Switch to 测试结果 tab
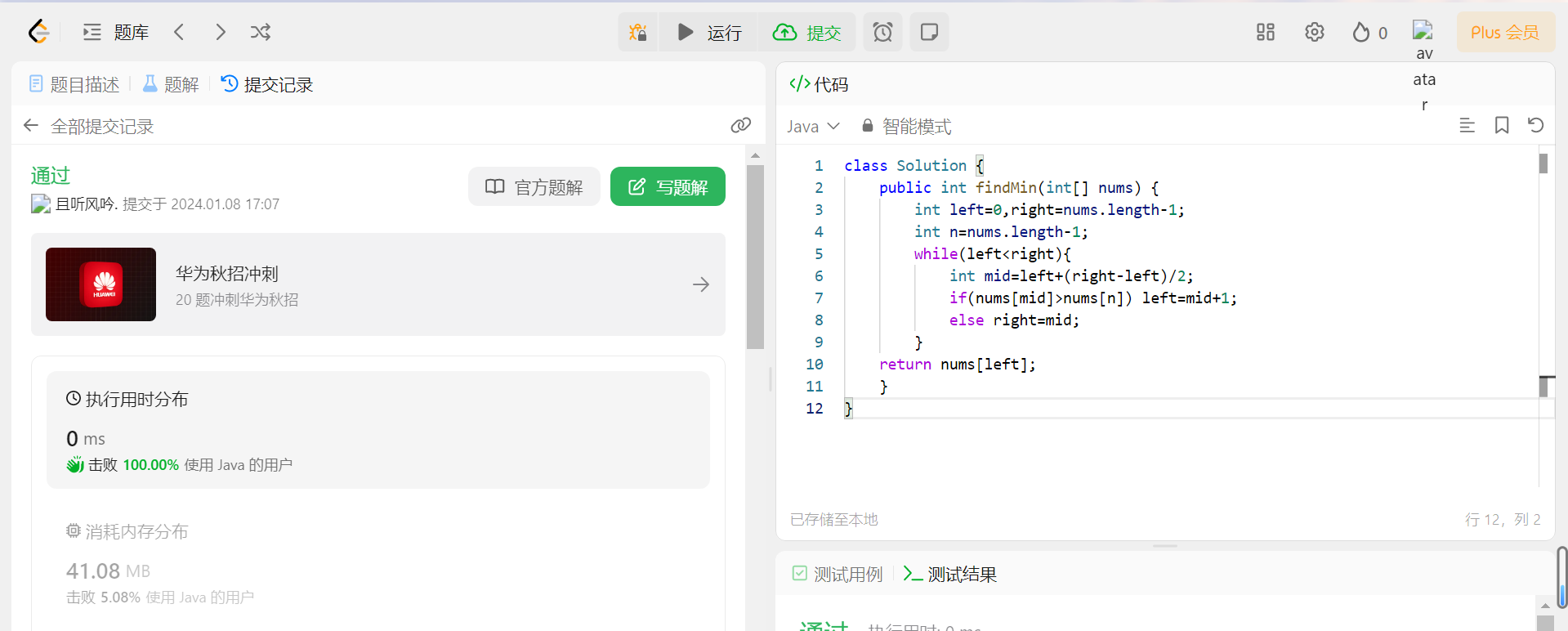The height and width of the screenshot is (631, 1568). coord(950,574)
